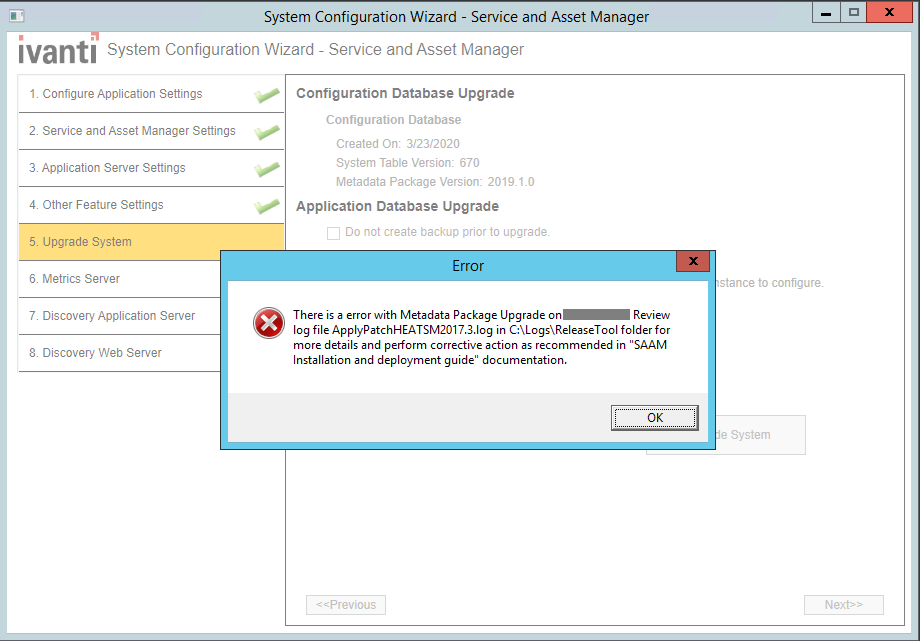Click the Previous navigation button
The height and width of the screenshot is (641, 920).
point(345,605)
